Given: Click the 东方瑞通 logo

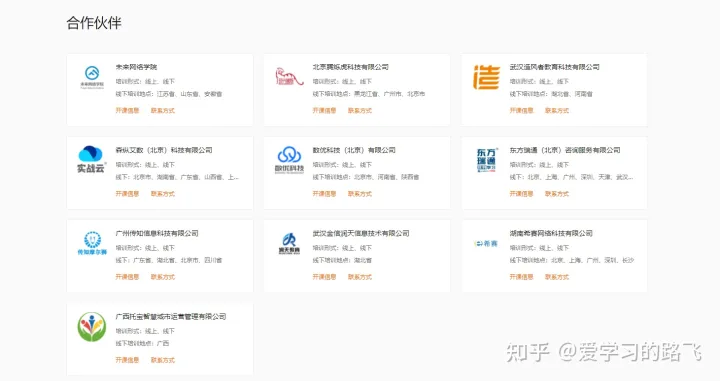Looking at the screenshot, I should (487, 160).
